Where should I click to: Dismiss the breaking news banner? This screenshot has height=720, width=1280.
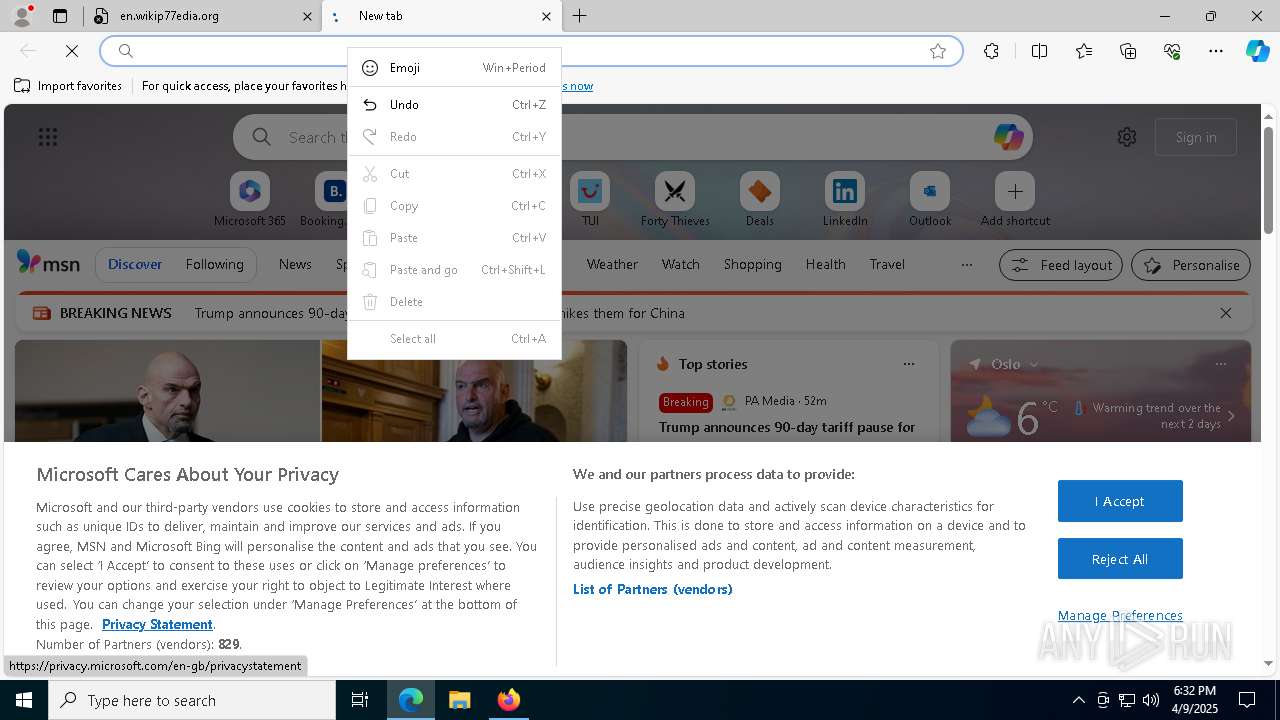[1226, 313]
